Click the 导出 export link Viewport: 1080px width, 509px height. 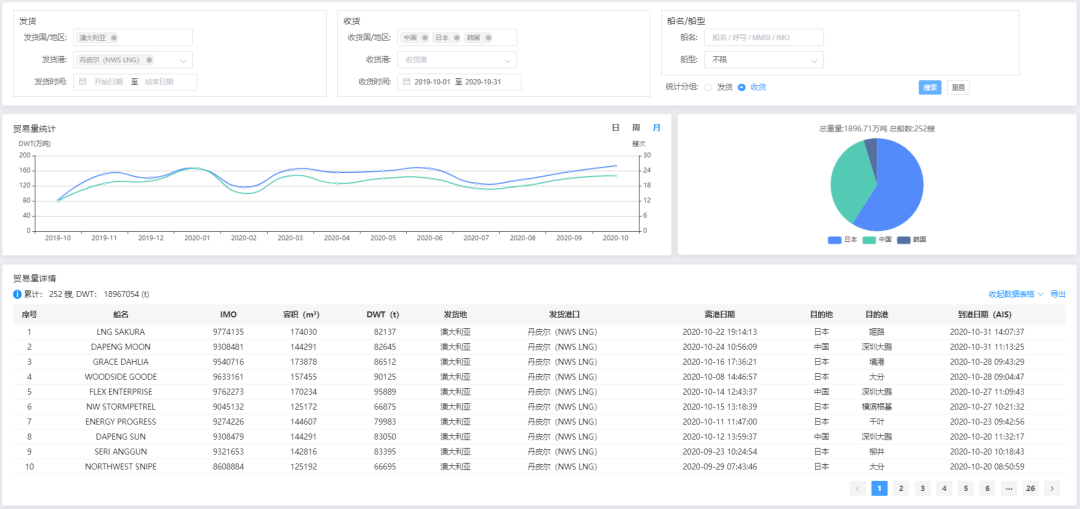tap(1058, 294)
